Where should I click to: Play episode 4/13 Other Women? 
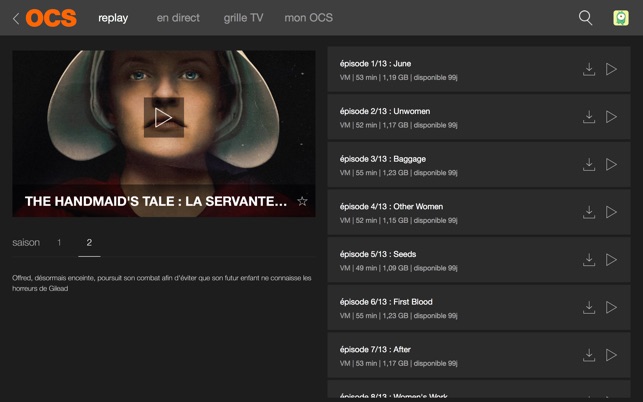click(x=611, y=212)
